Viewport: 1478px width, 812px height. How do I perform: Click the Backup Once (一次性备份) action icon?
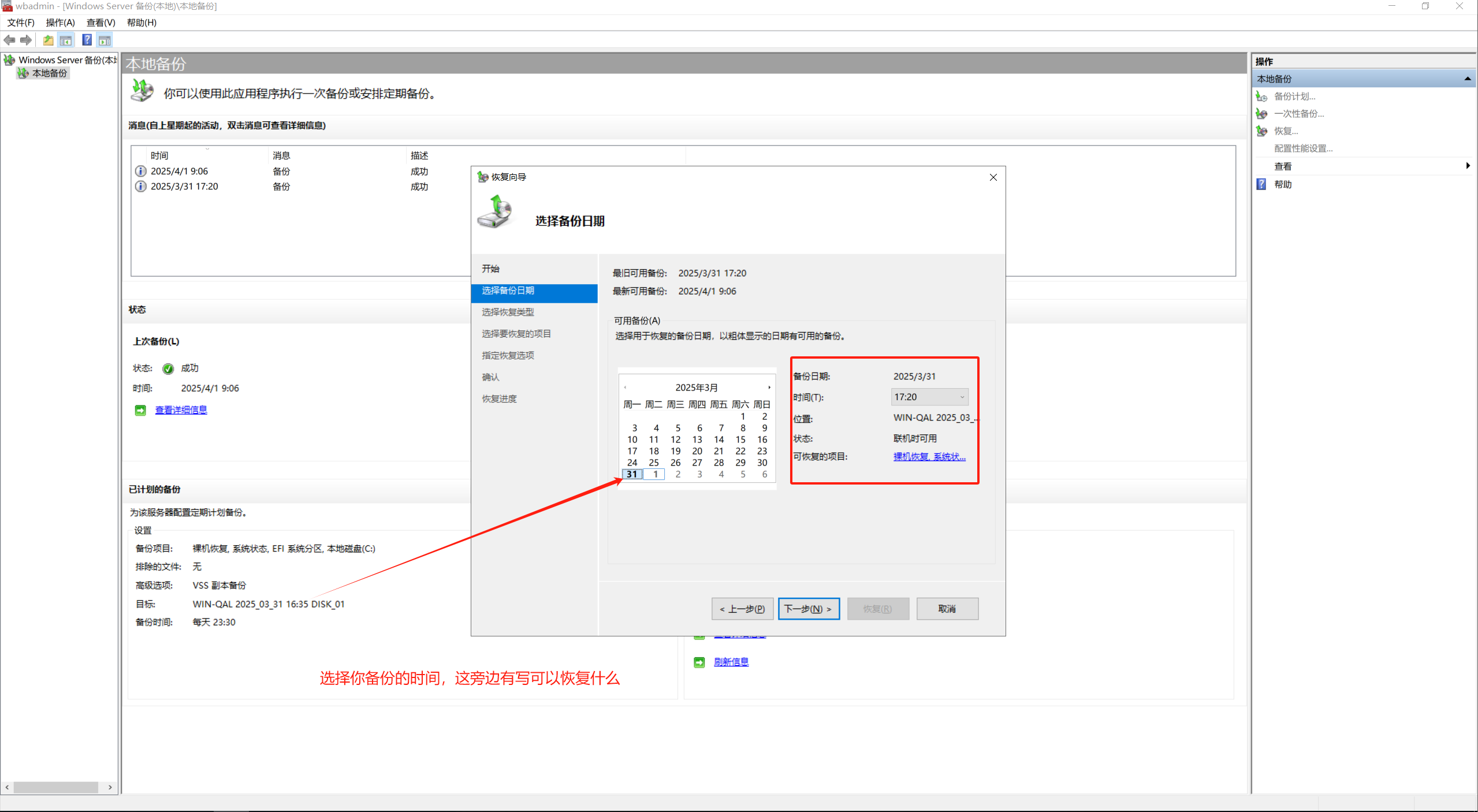click(x=1262, y=114)
